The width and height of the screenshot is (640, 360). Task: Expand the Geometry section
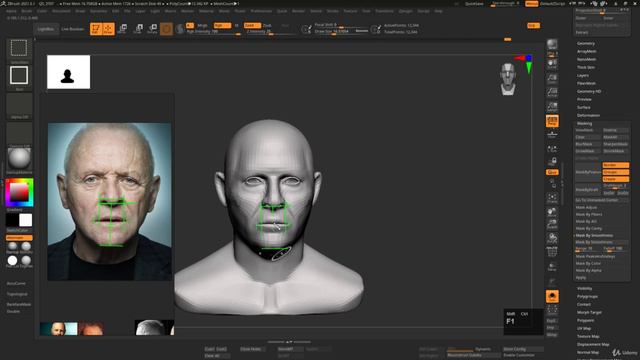586,43
